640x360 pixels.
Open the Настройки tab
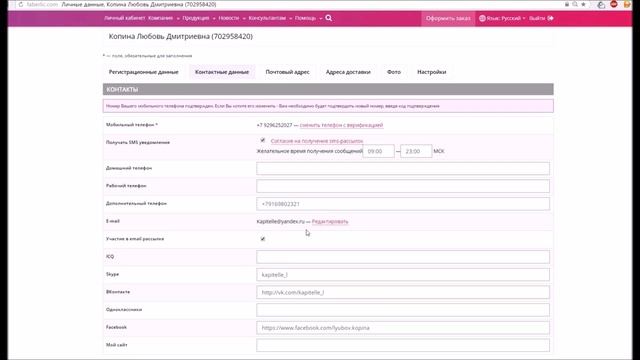(x=431, y=72)
